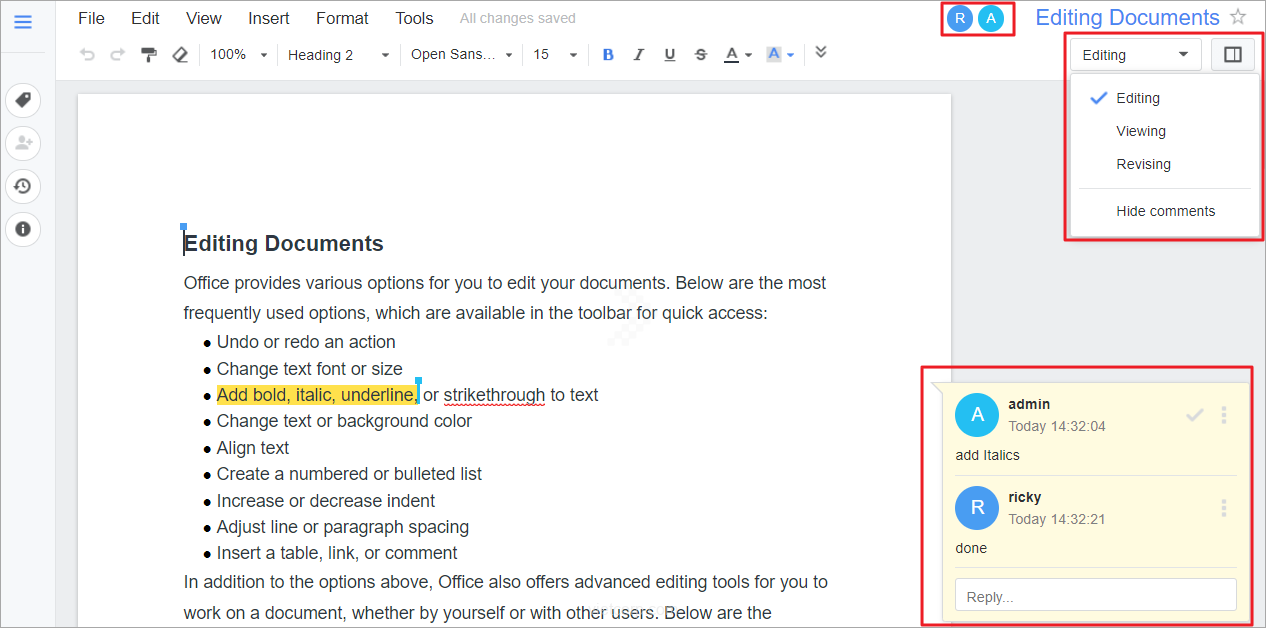The image size is (1266, 628).
Task: Open the Insert menu
Action: click(269, 18)
